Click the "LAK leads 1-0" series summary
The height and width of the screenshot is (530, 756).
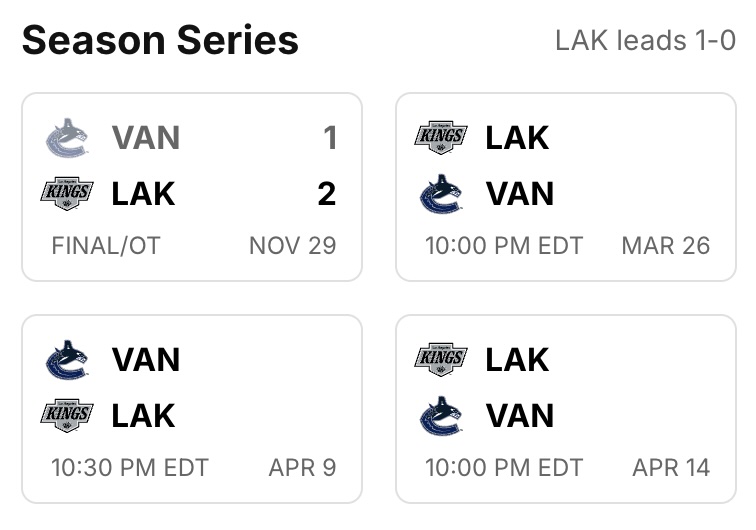pyautogui.click(x=645, y=41)
